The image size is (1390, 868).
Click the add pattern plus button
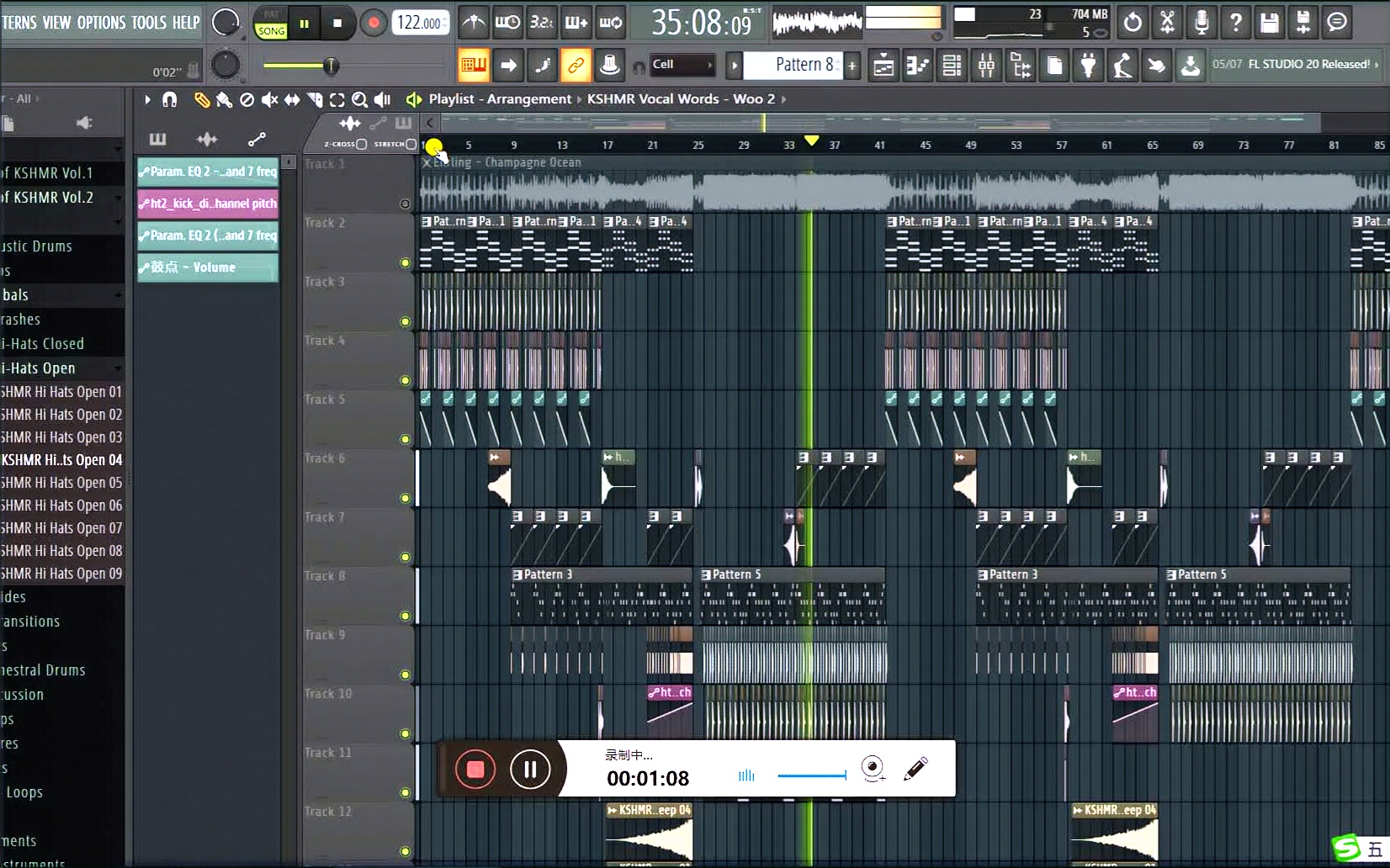pos(852,65)
